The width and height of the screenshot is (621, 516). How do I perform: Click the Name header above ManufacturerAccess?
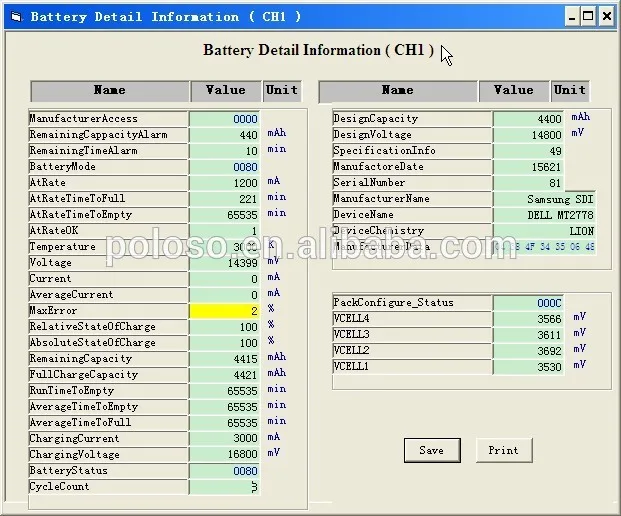coord(109,91)
